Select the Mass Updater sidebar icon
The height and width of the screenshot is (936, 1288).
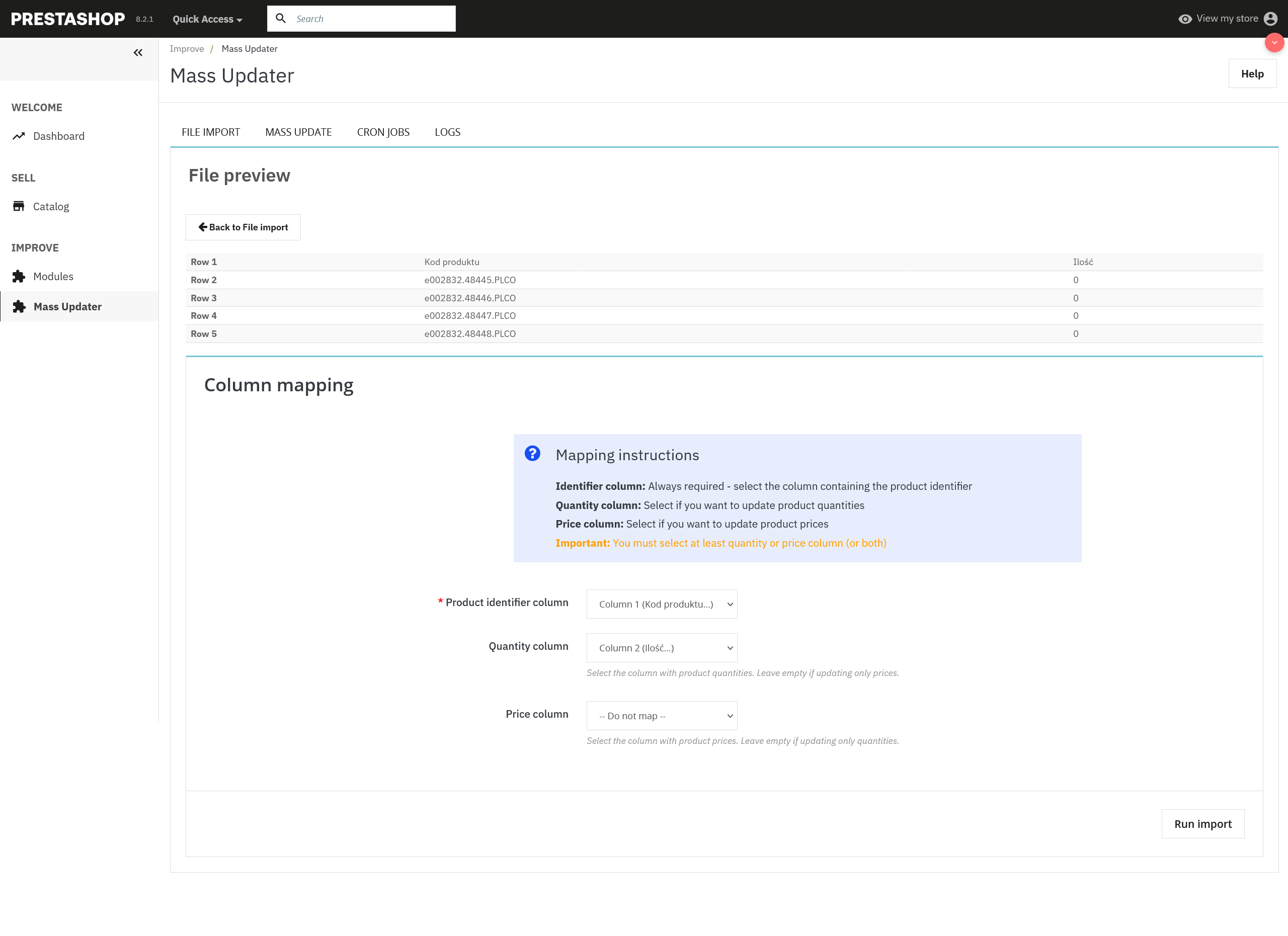point(19,306)
